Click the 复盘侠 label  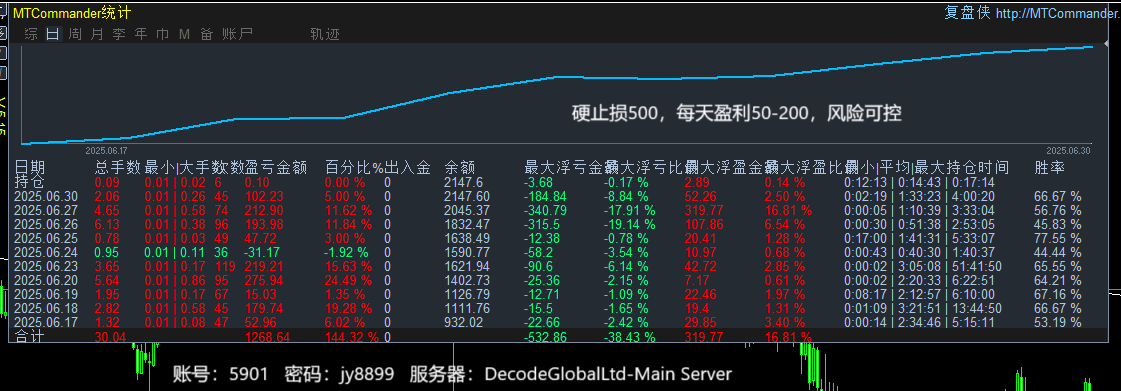967,13
